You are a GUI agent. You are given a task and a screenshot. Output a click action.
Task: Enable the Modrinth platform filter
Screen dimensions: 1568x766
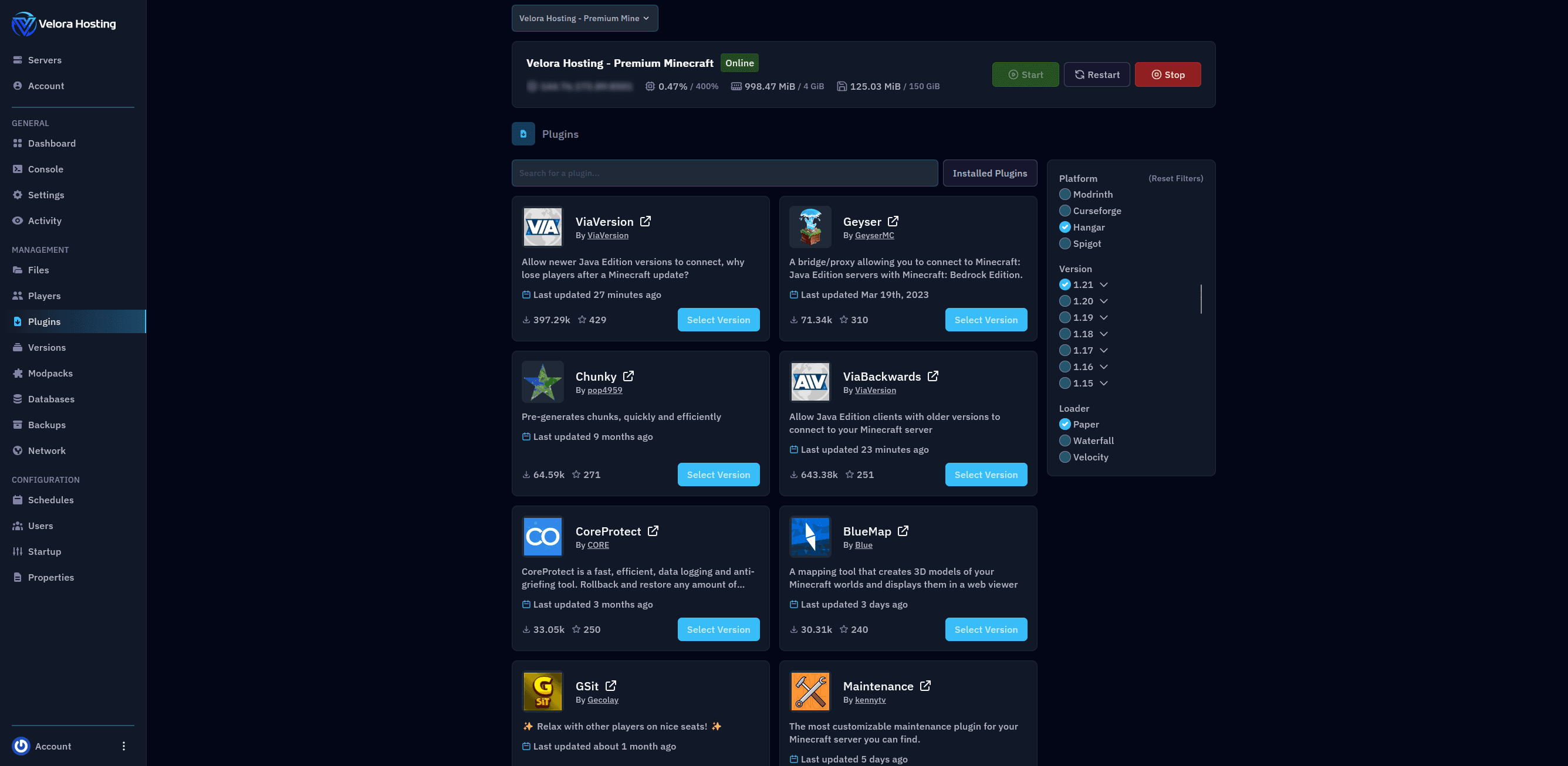pyautogui.click(x=1065, y=194)
